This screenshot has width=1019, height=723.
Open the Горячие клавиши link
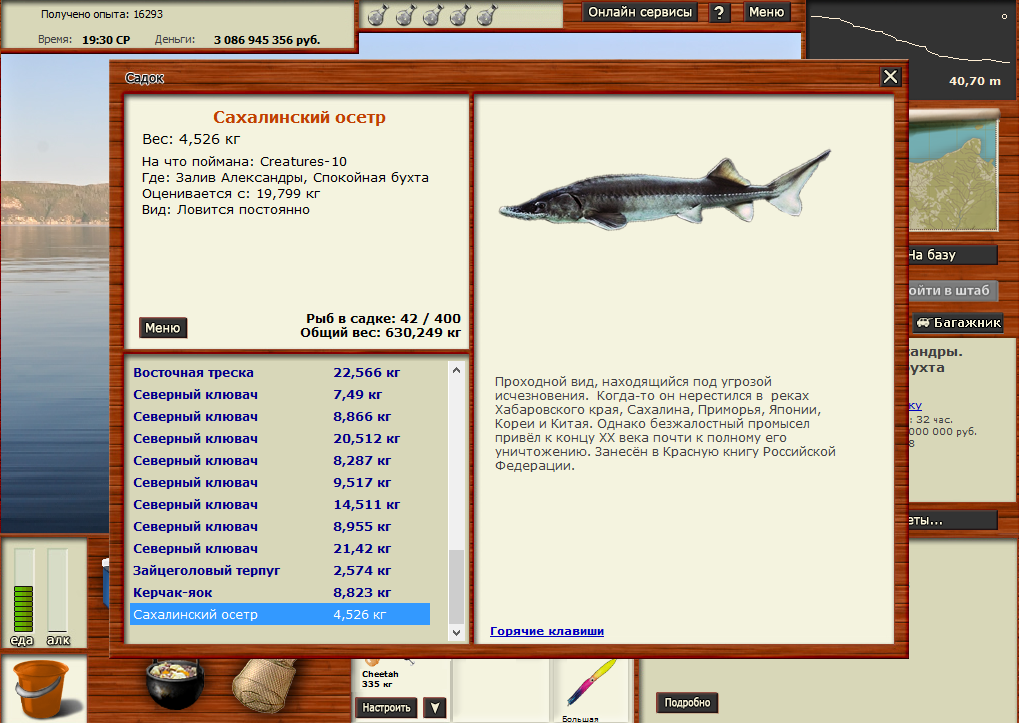click(x=547, y=631)
